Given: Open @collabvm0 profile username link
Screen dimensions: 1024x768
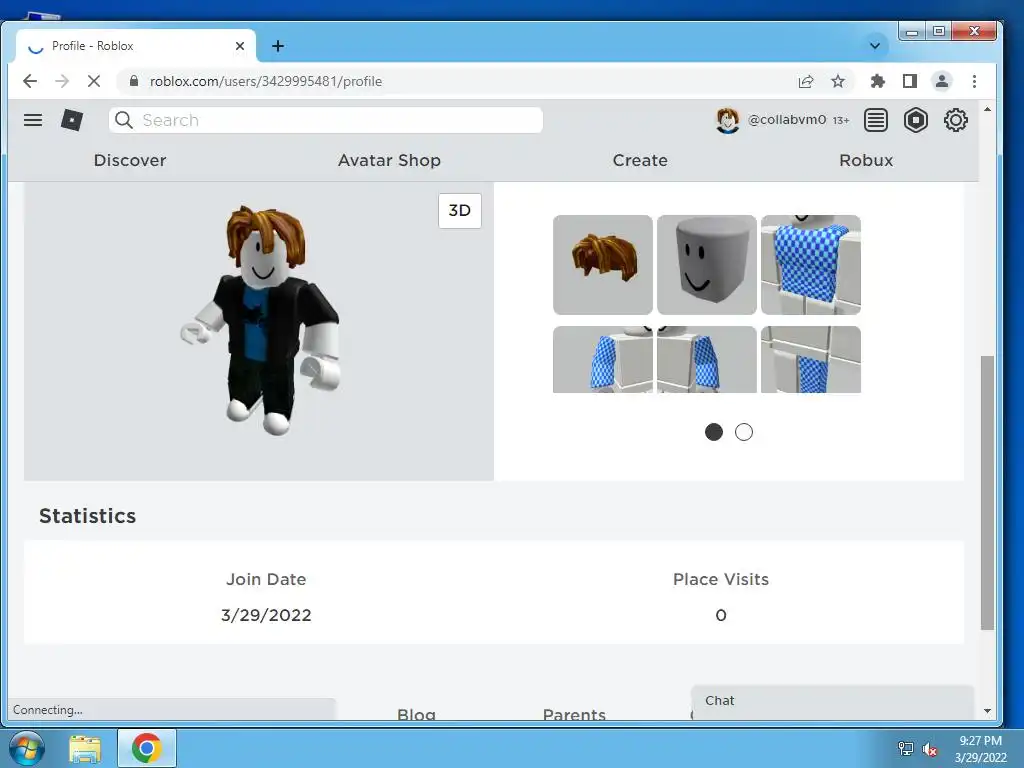Looking at the screenshot, I should [786, 120].
